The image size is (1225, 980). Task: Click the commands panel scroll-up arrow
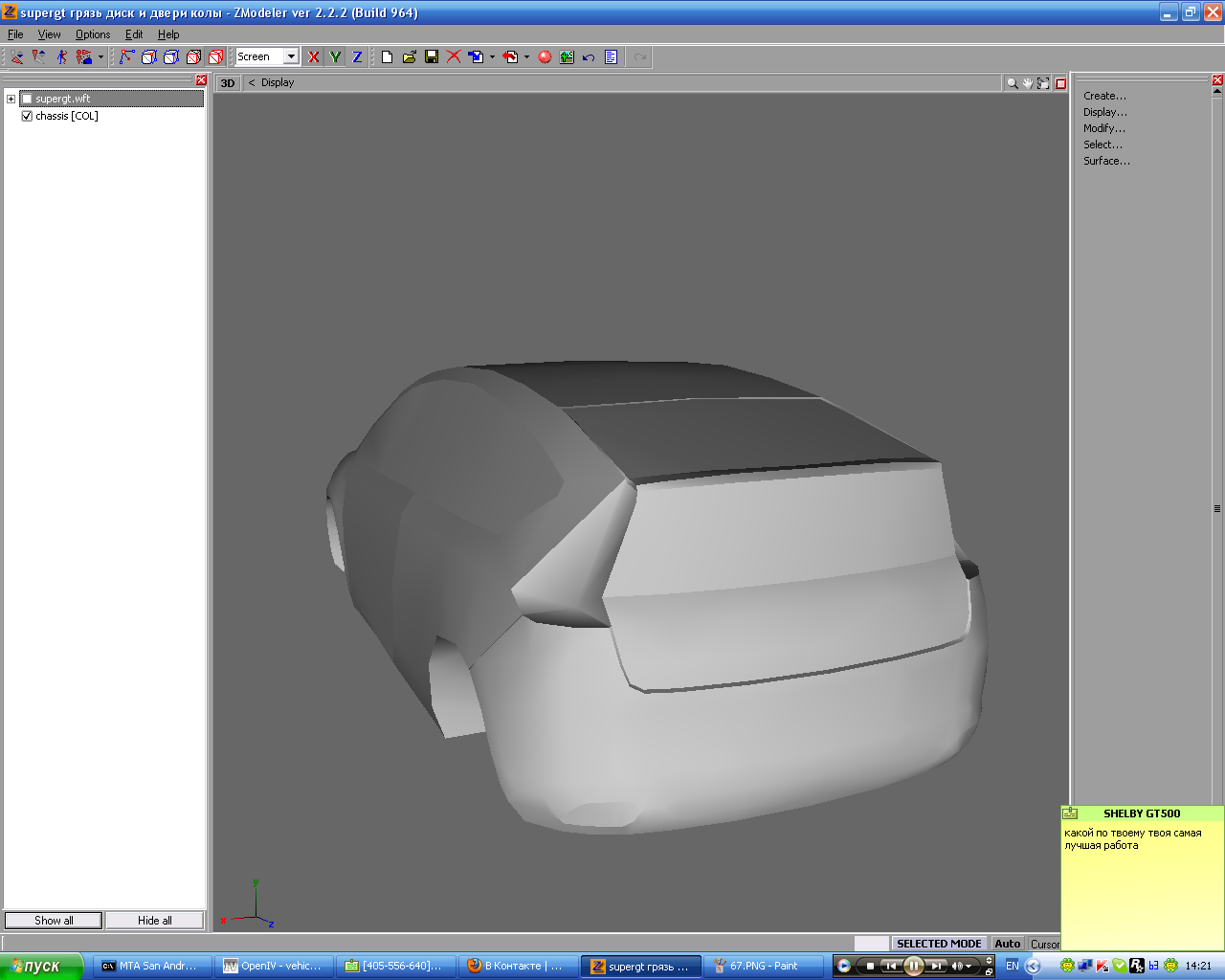click(1217, 91)
